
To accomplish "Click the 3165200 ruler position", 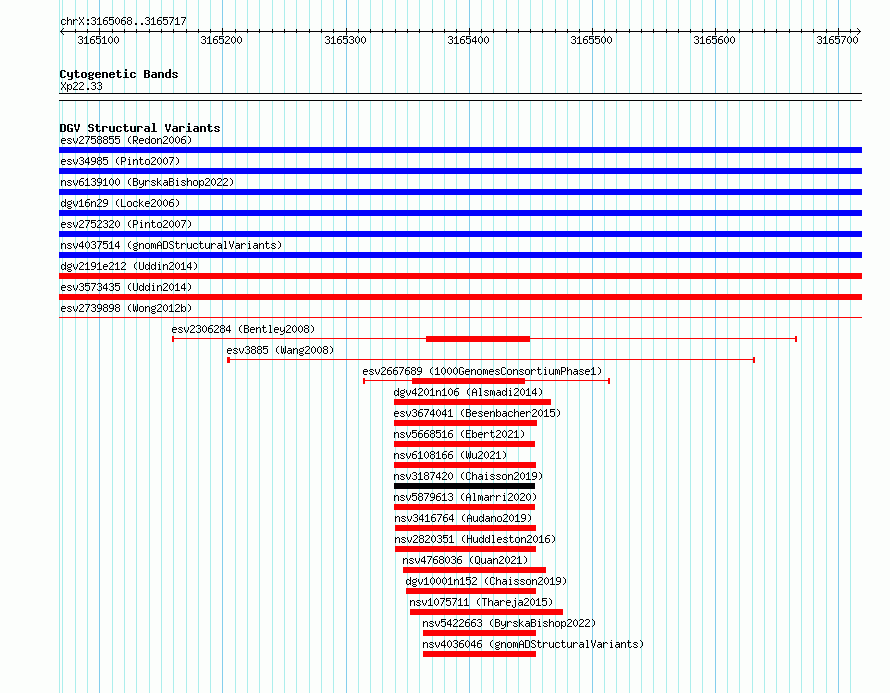I will (221, 40).
